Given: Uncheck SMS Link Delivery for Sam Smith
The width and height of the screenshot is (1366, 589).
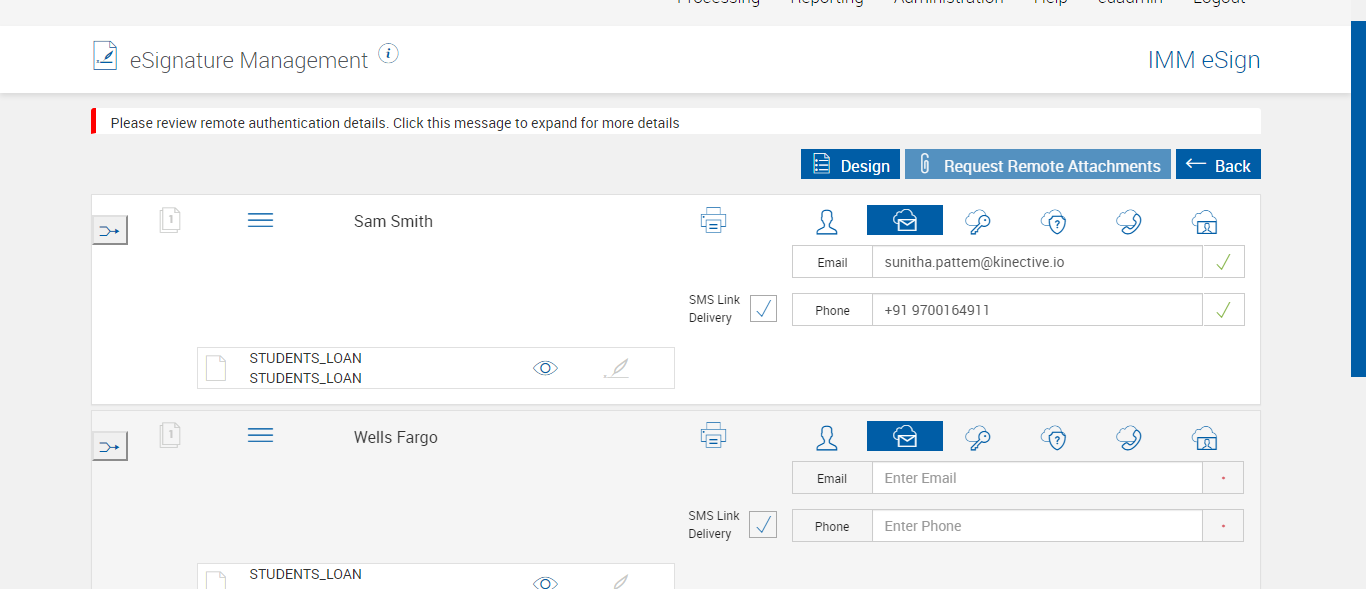Looking at the screenshot, I should point(763,308).
